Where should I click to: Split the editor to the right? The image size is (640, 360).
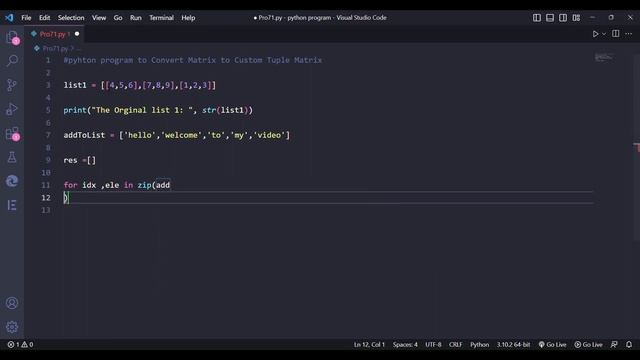616,34
